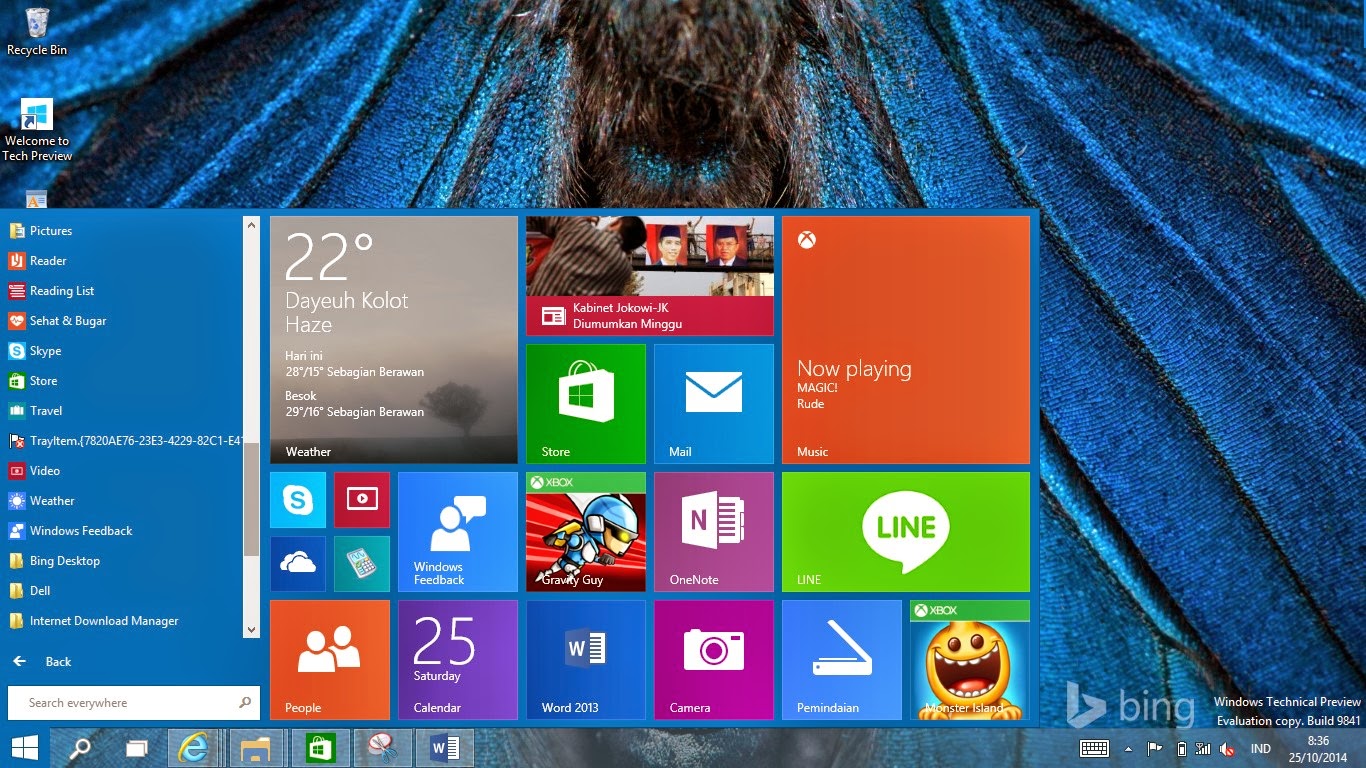Launch Skype from its blue tile
The width and height of the screenshot is (1366, 768).
tap(297, 499)
